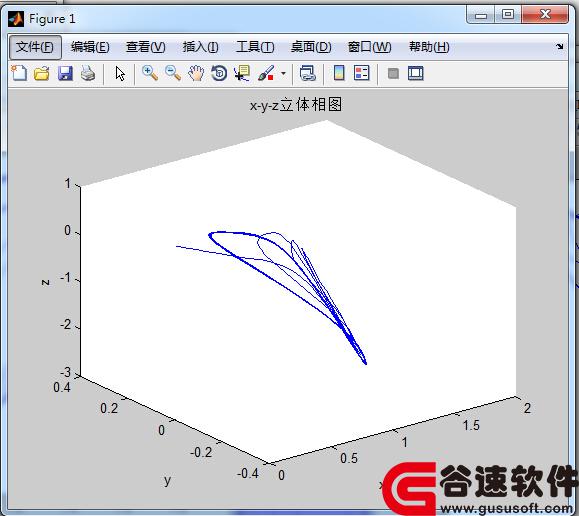
Task: Insert a legend using the Legend icon
Action: (x=362, y=73)
